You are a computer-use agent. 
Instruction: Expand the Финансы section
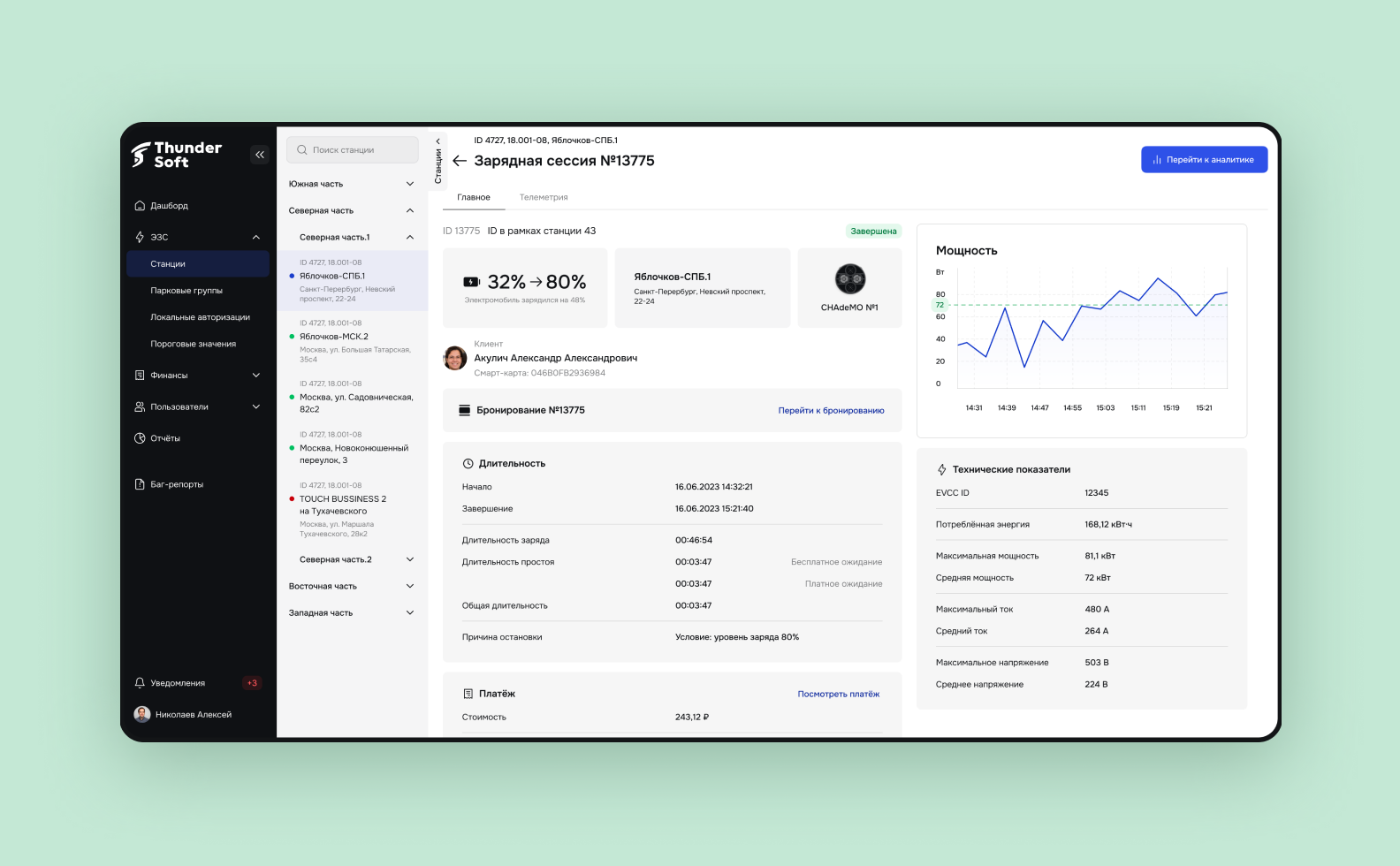pyautogui.click(x=256, y=376)
